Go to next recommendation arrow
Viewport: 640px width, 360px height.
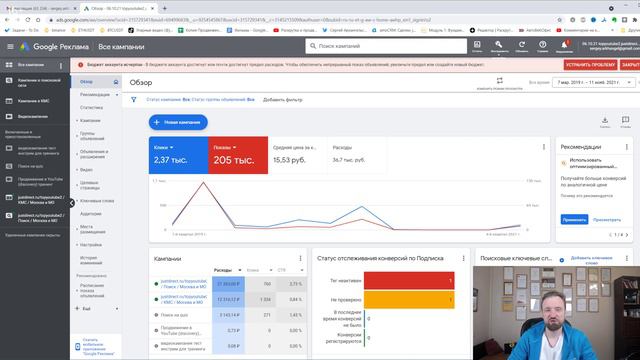point(627,235)
